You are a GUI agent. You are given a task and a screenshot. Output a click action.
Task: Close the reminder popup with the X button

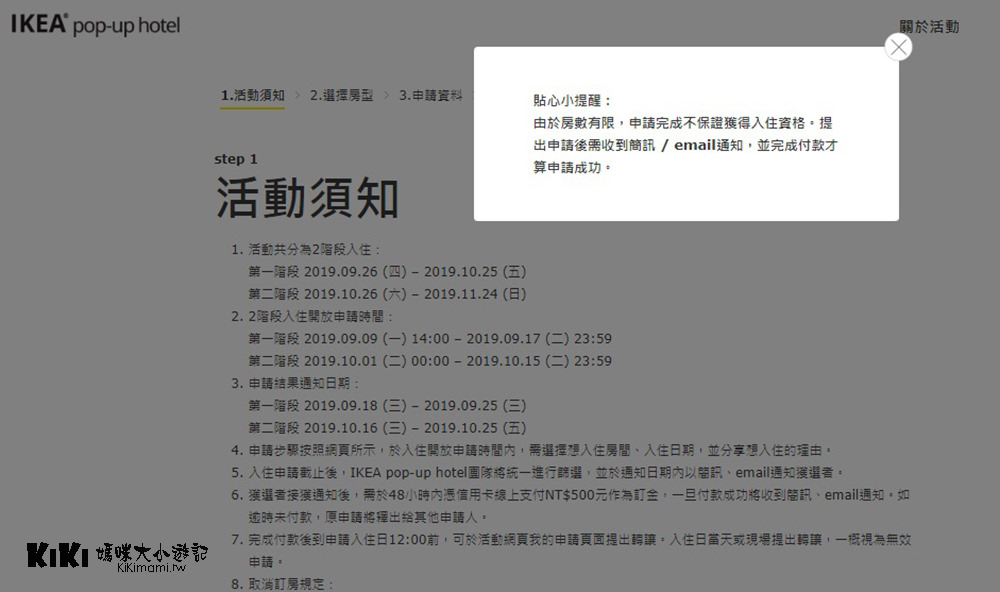click(x=898, y=47)
